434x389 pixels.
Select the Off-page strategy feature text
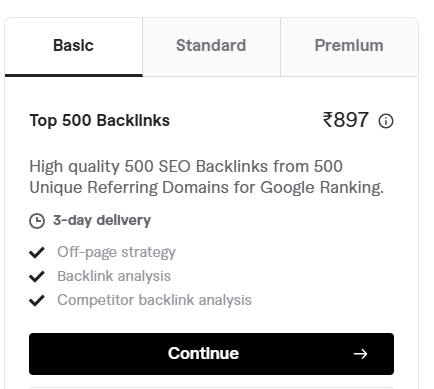(116, 252)
